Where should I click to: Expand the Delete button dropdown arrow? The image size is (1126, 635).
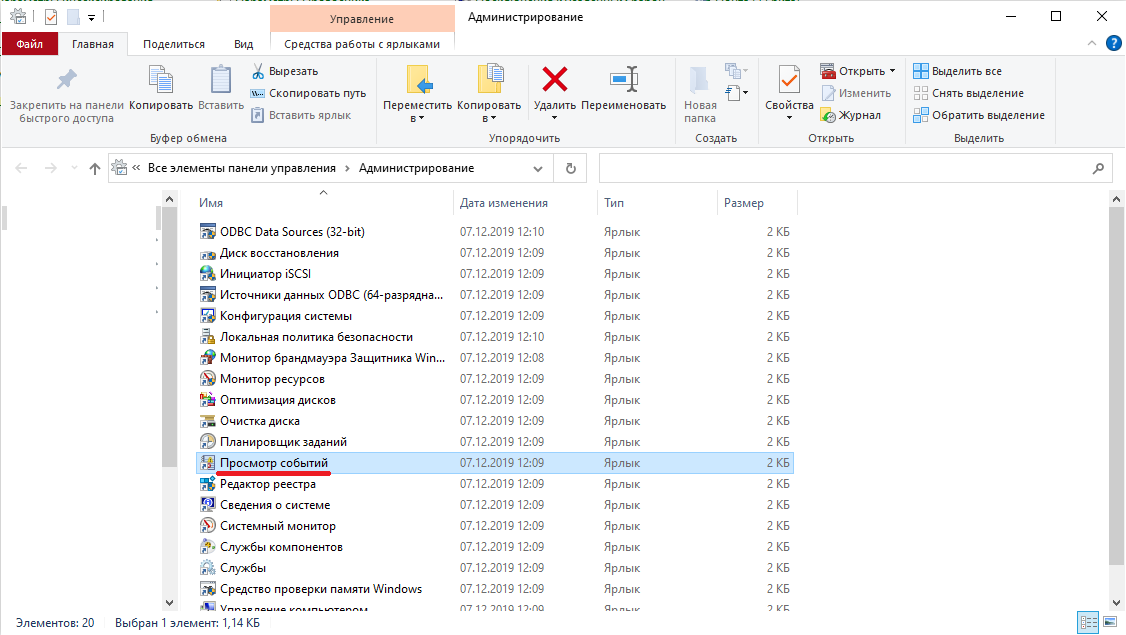pyautogui.click(x=554, y=118)
